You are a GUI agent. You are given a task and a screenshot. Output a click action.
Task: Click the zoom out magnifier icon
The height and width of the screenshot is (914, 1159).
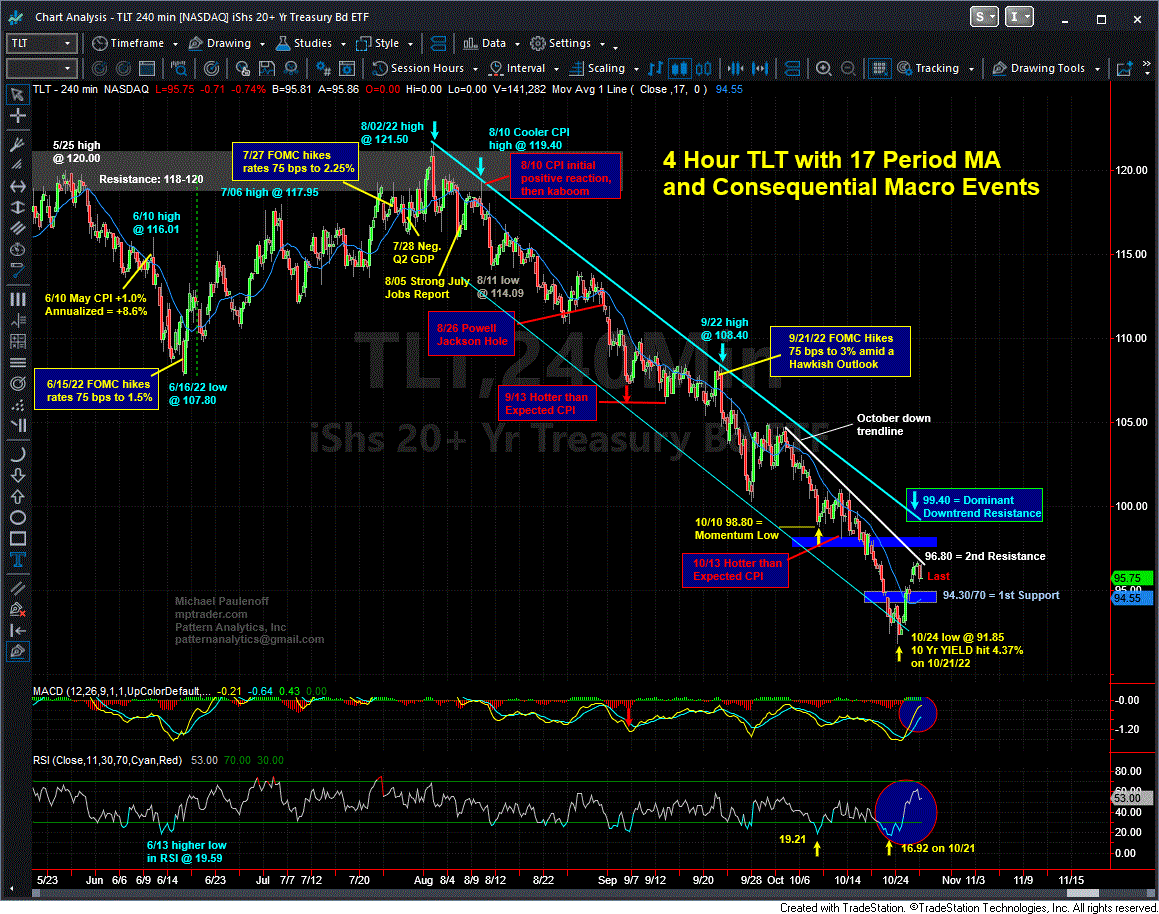tap(849, 69)
